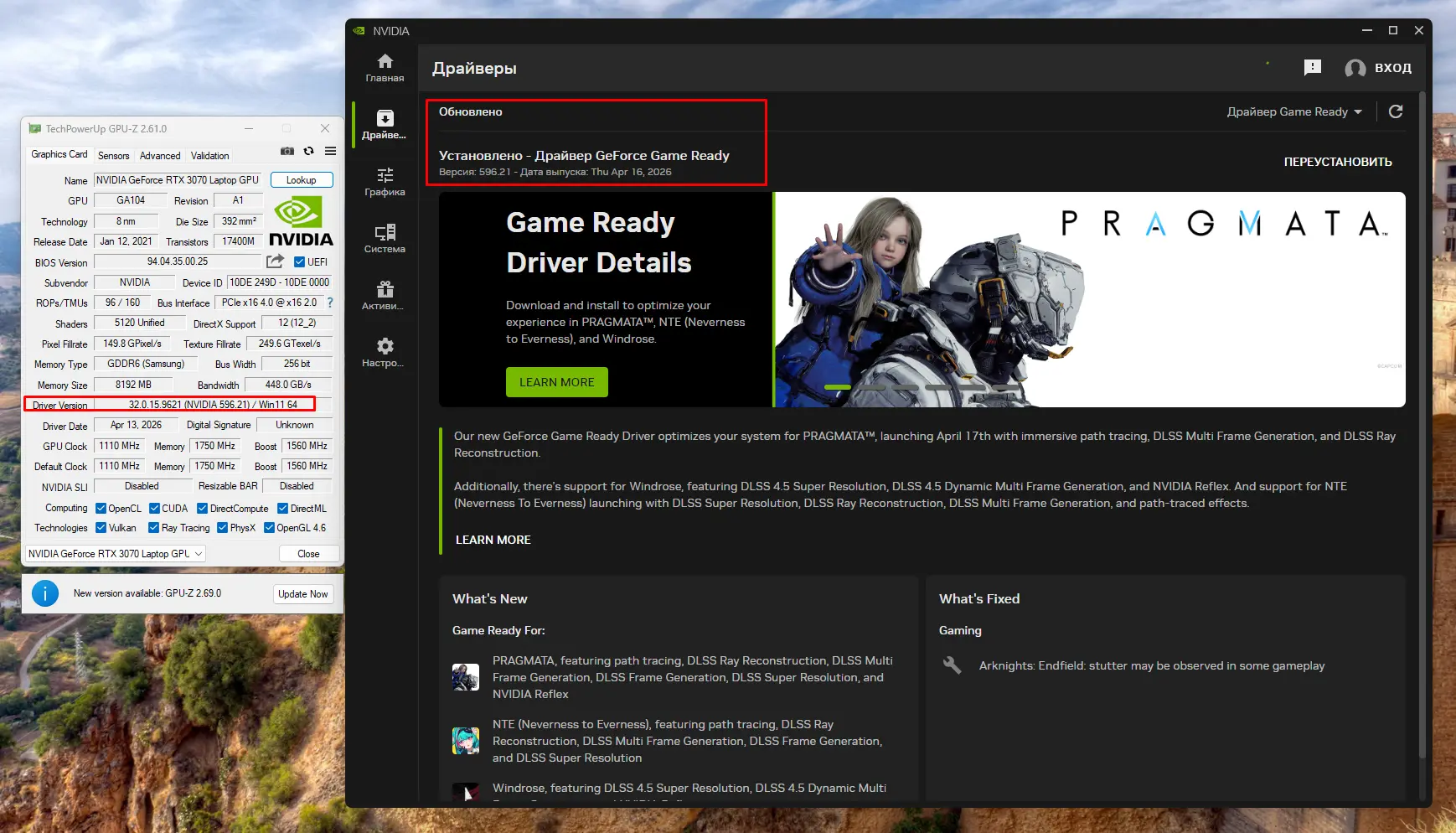Click the user avatar icon next to ВХОД
The height and width of the screenshot is (833, 1456).
(1355, 69)
